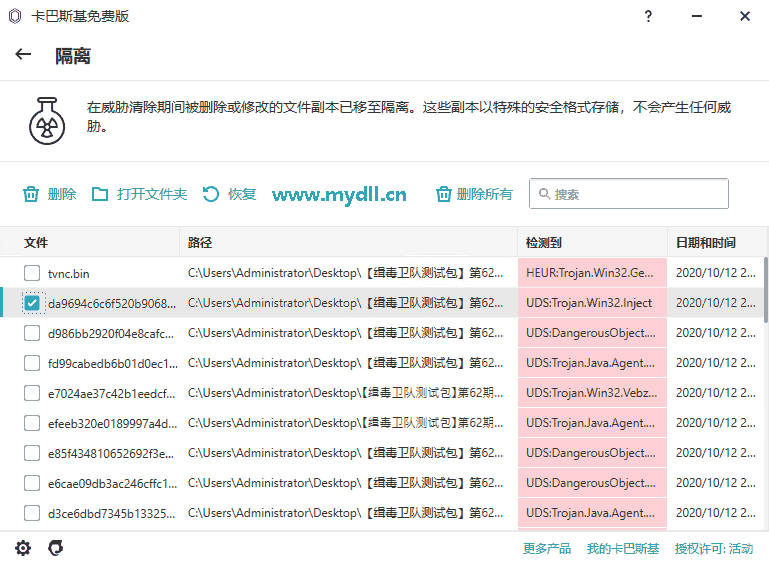Tick checkbox for e6cae09db3ac246cffc1 file
The image size is (769, 564).
[32, 483]
